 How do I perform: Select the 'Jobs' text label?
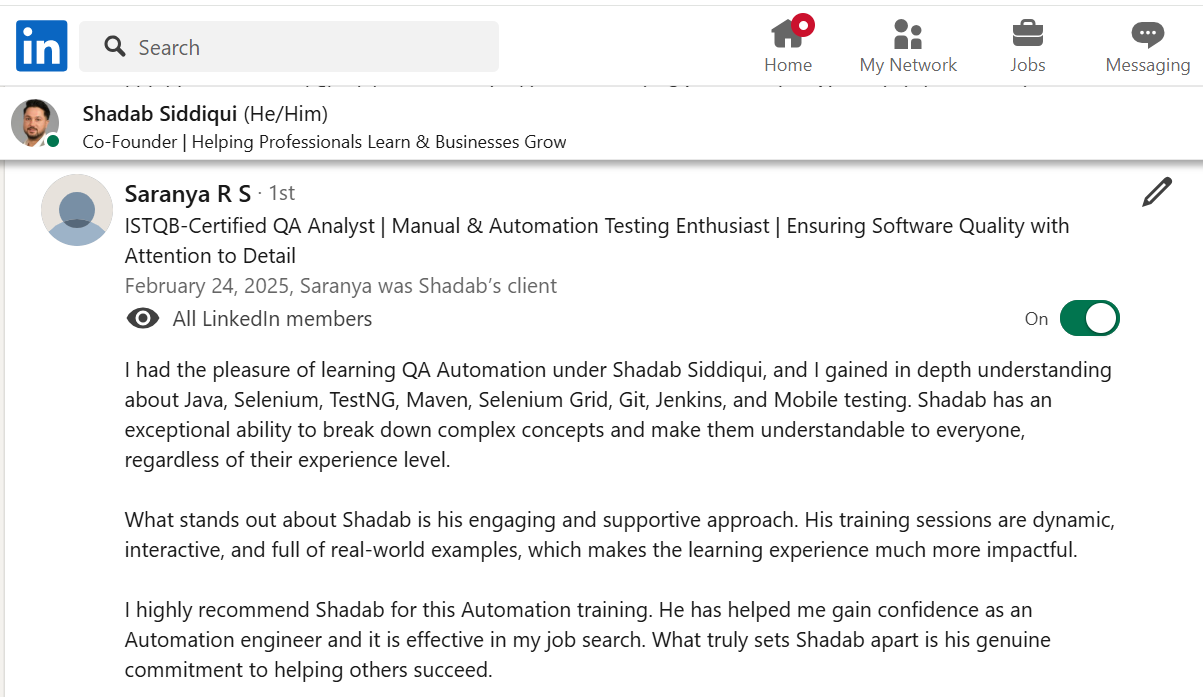1027,65
